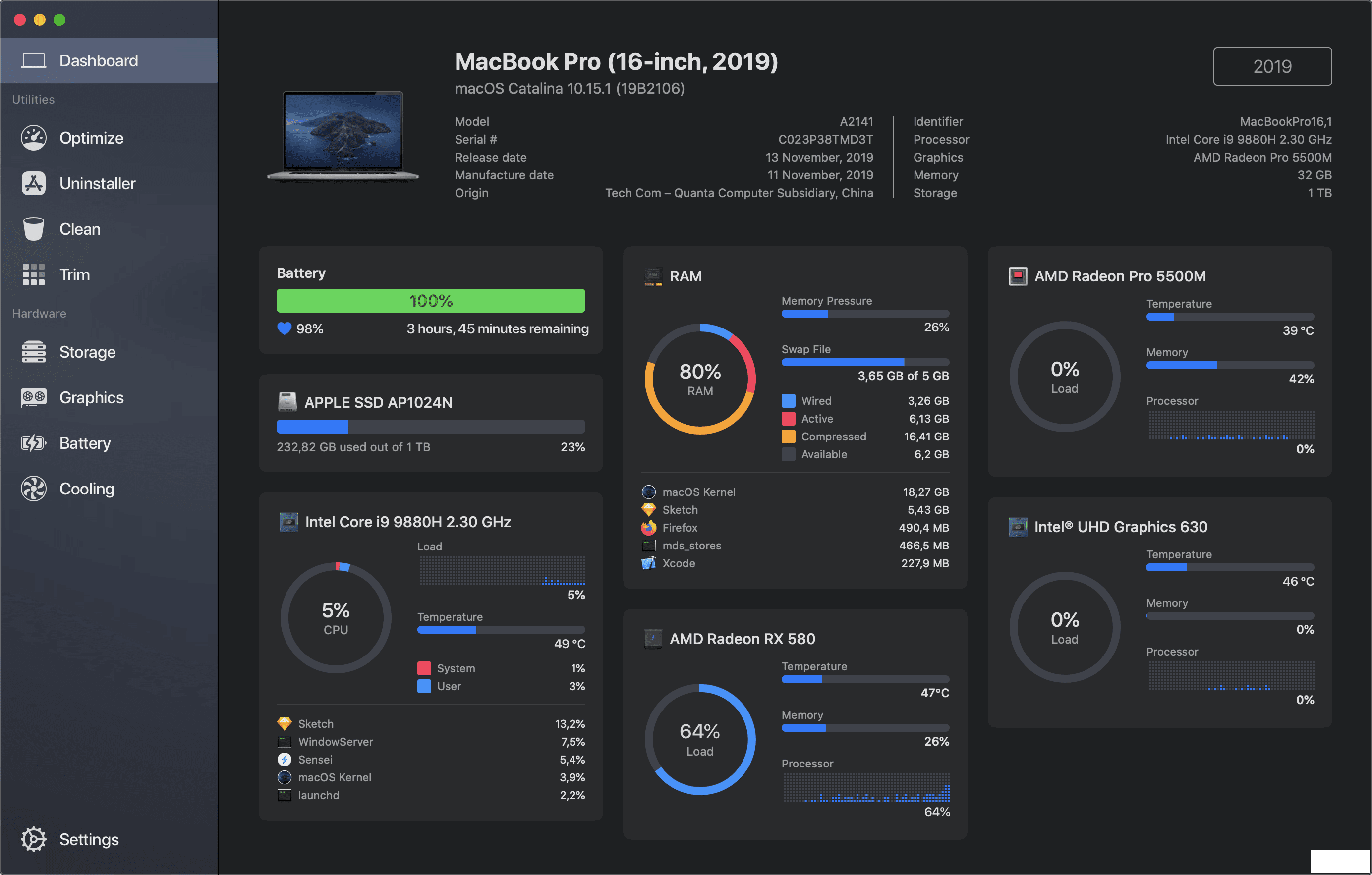Click the Firefox icon in RAM list
Image resolution: width=1372 pixels, height=875 pixels.
[x=648, y=528]
